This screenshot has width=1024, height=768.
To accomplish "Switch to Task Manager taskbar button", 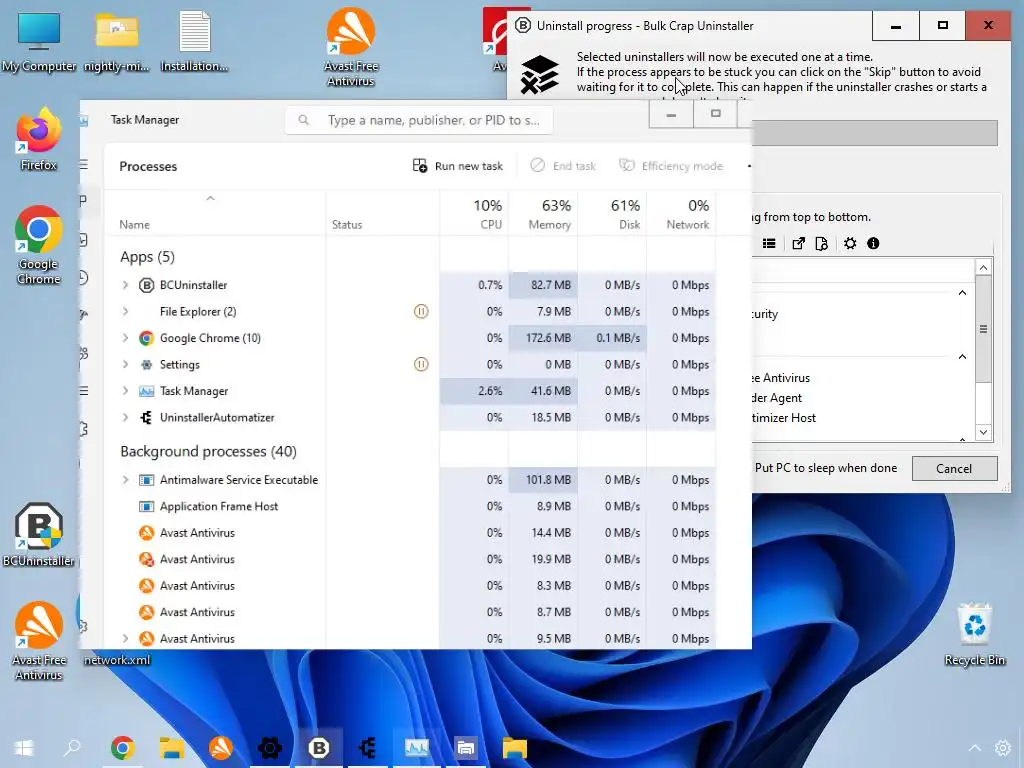I will tap(417, 748).
